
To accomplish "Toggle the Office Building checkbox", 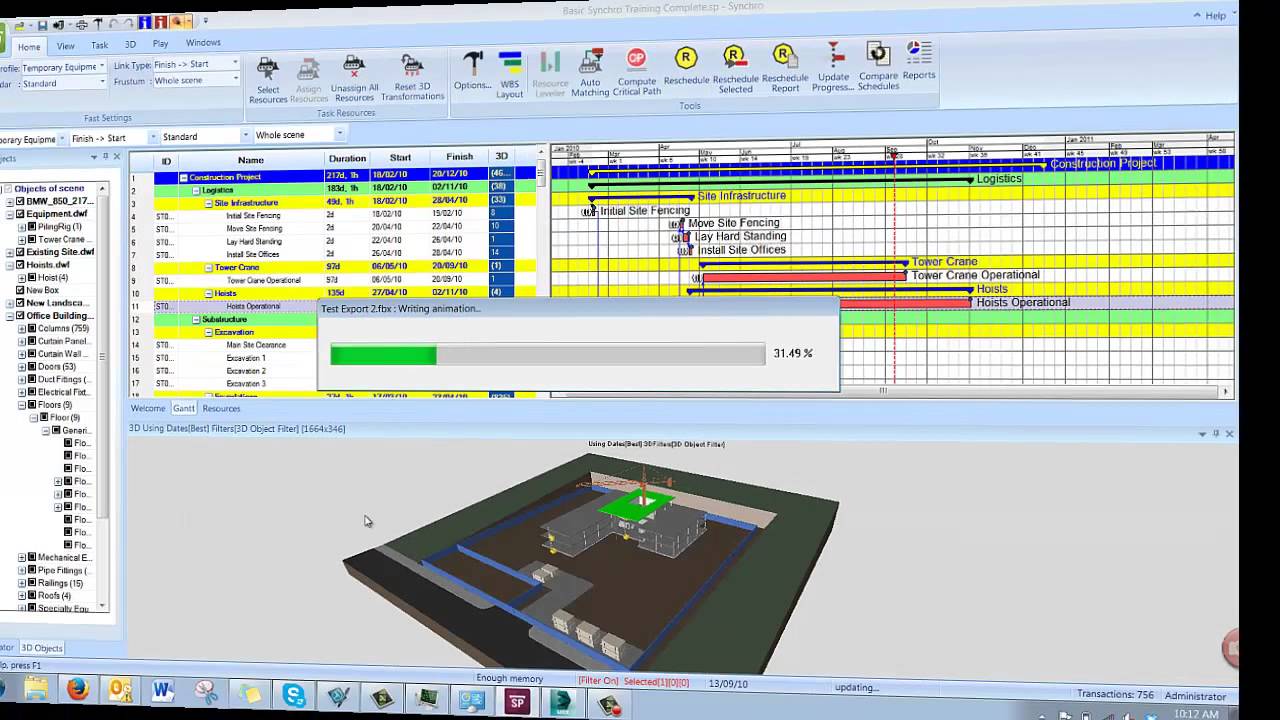I will [x=20, y=316].
